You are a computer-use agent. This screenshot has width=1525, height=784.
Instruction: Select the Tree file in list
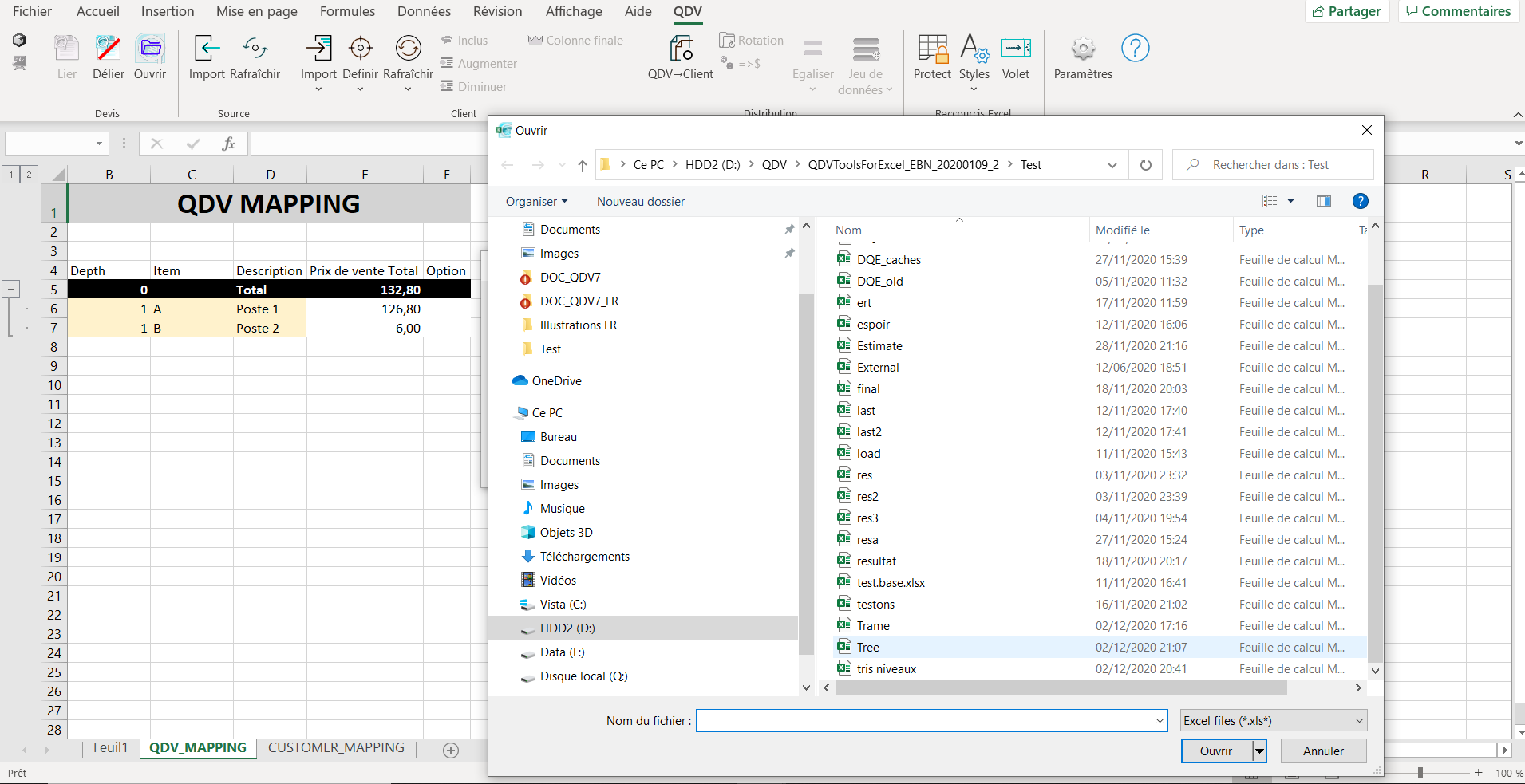pos(1100,648)
